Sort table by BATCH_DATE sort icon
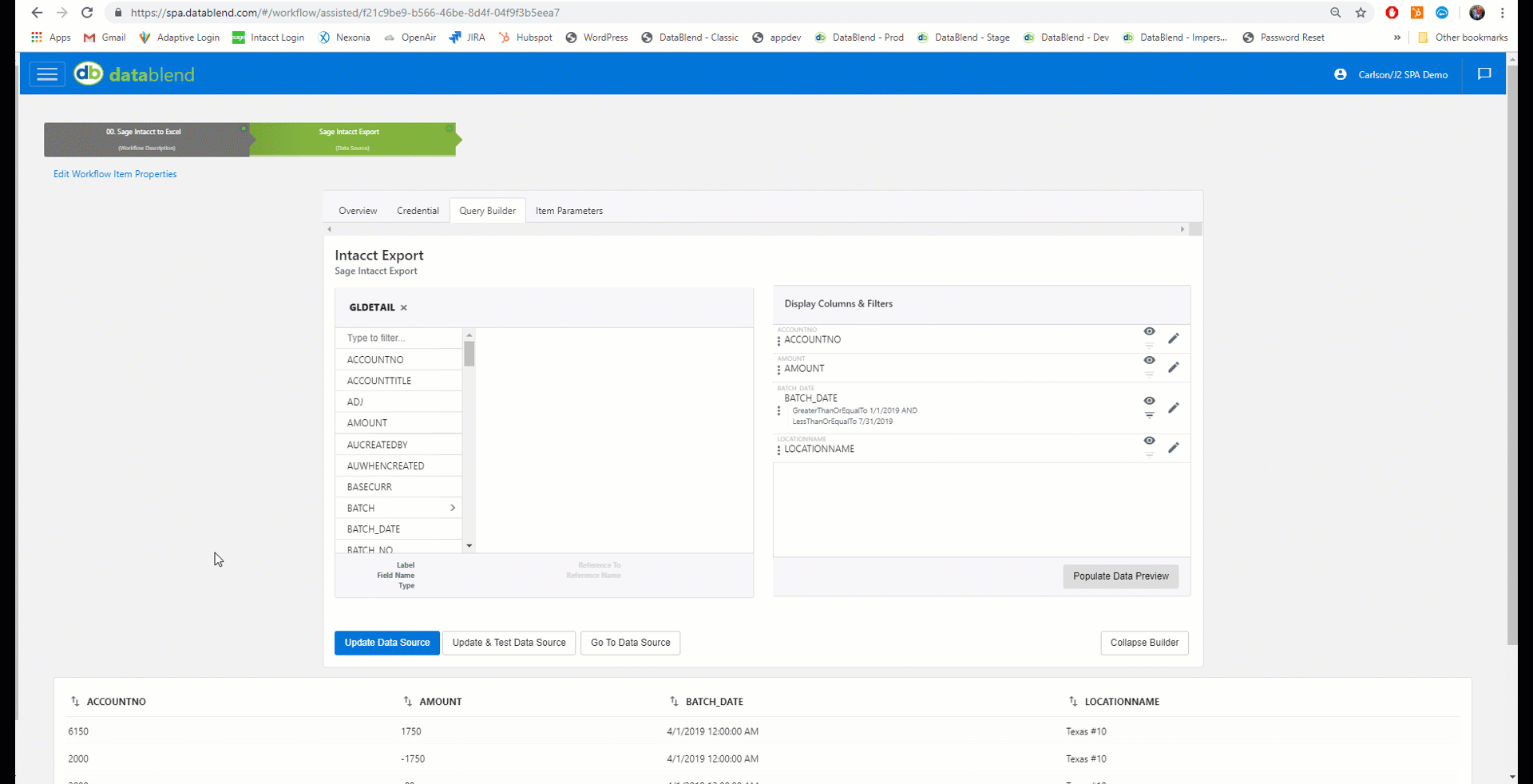This screenshot has width=1533, height=784. (674, 701)
